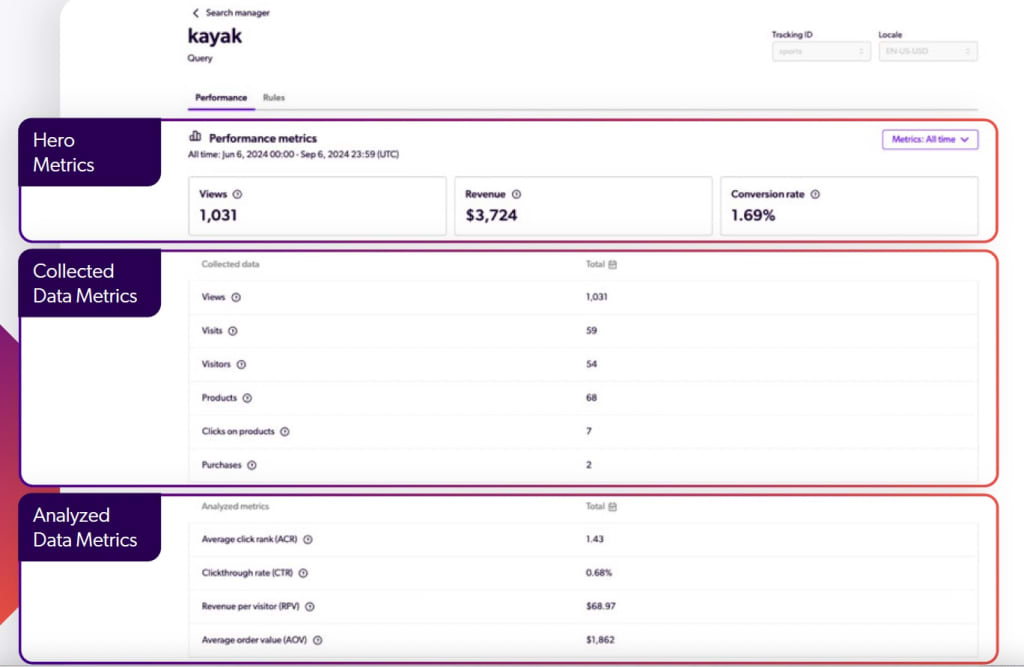Open the Metrics: All time dropdown
This screenshot has width=1024, height=667.
coord(929,140)
